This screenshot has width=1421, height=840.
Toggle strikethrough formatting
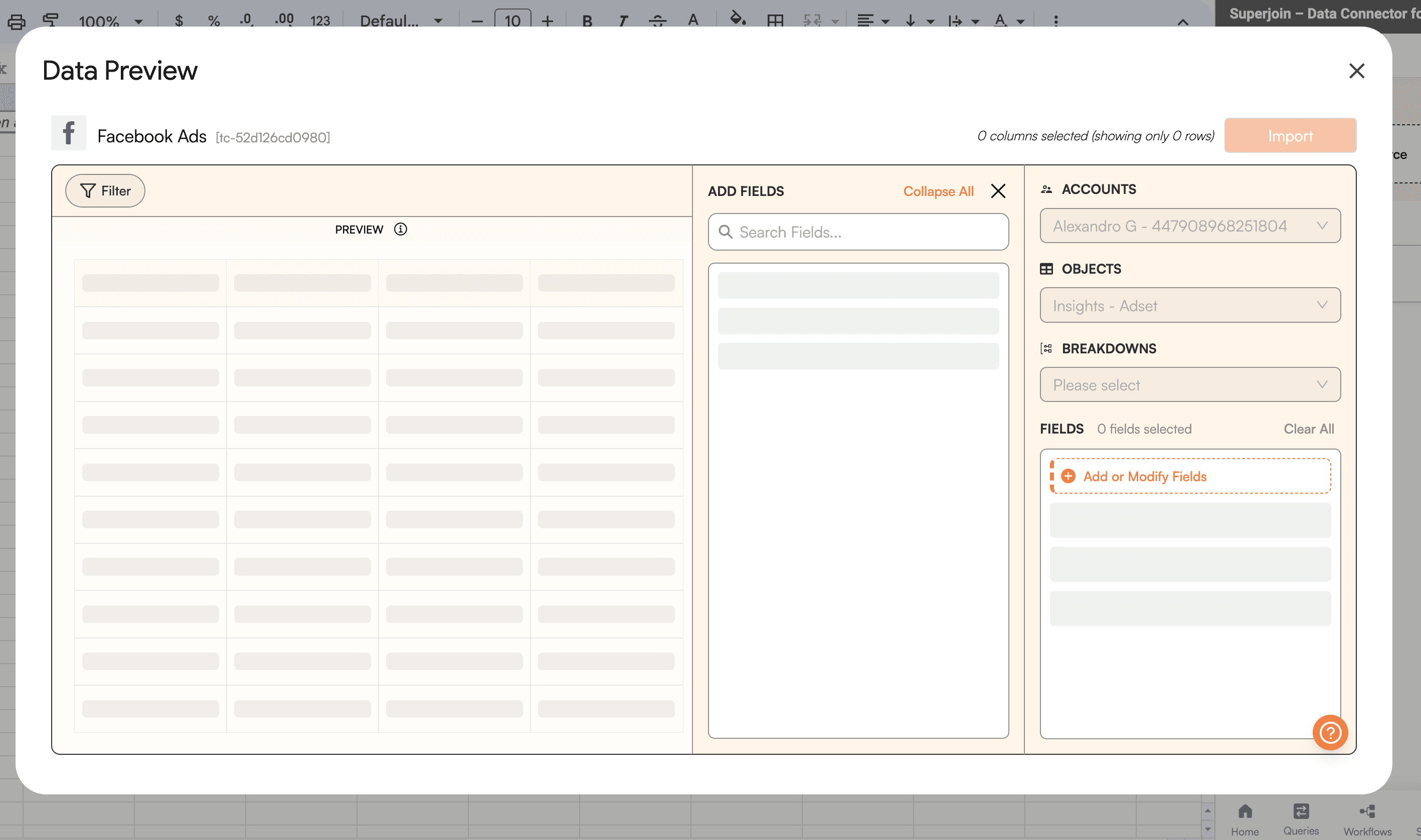(x=657, y=22)
